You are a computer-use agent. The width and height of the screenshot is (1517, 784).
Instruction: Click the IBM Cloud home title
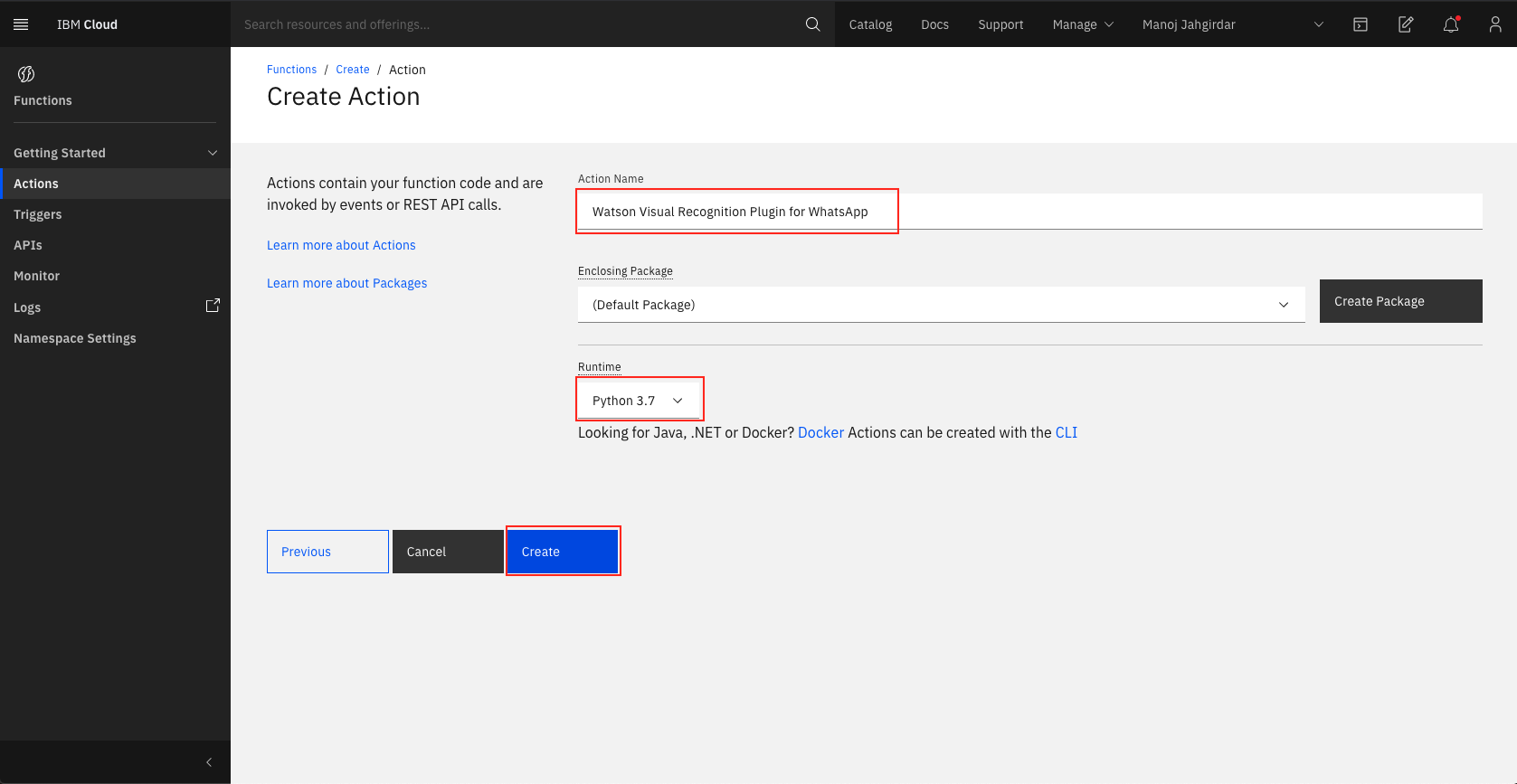tap(87, 24)
